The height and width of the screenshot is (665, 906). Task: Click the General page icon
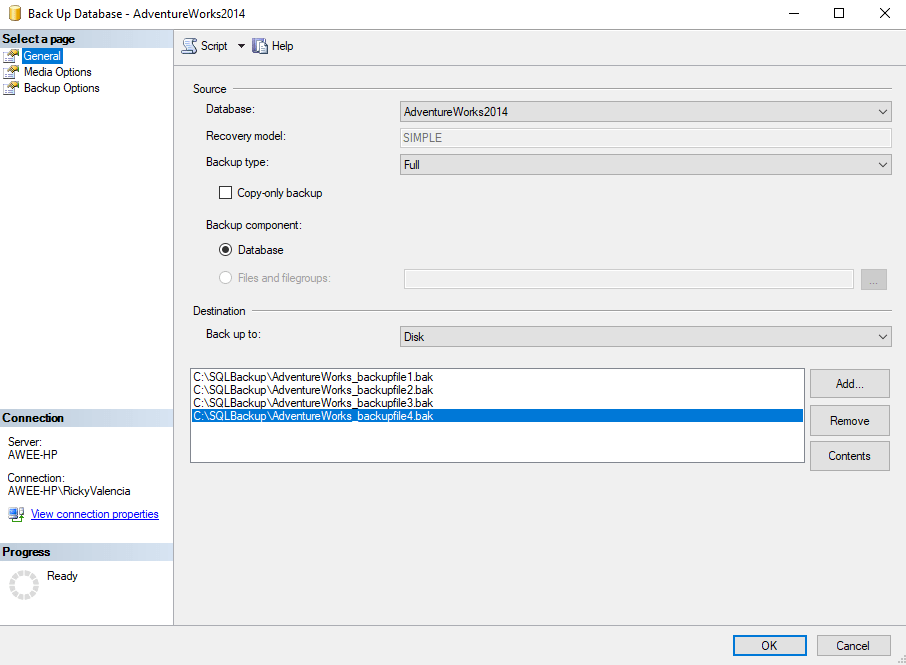(11, 56)
